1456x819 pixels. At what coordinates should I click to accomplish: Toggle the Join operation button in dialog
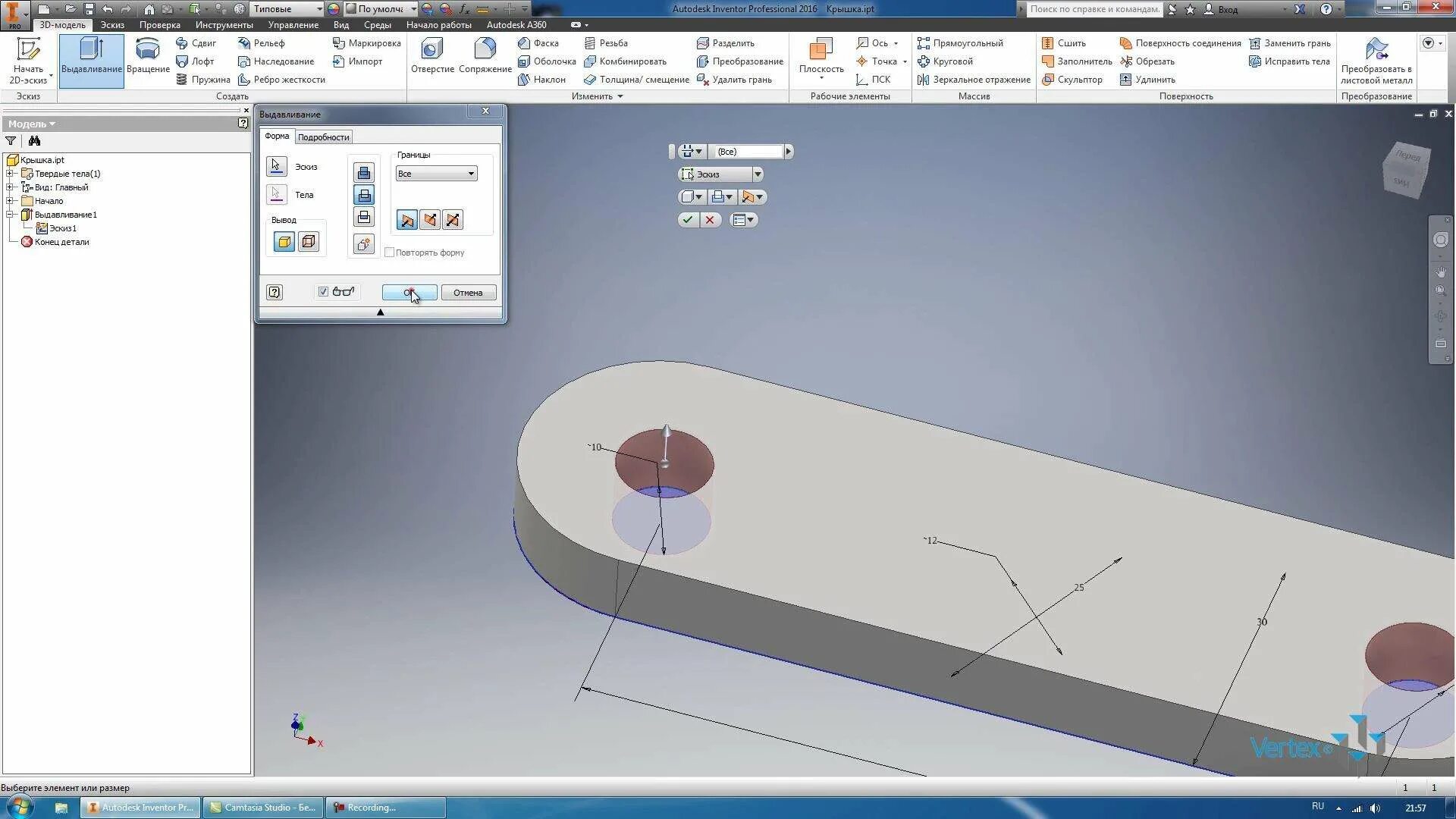(x=364, y=173)
